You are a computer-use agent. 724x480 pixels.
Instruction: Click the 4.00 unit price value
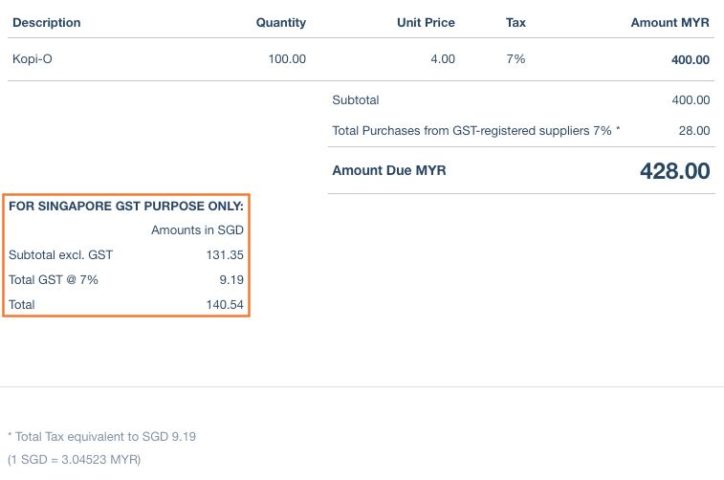tap(442, 59)
